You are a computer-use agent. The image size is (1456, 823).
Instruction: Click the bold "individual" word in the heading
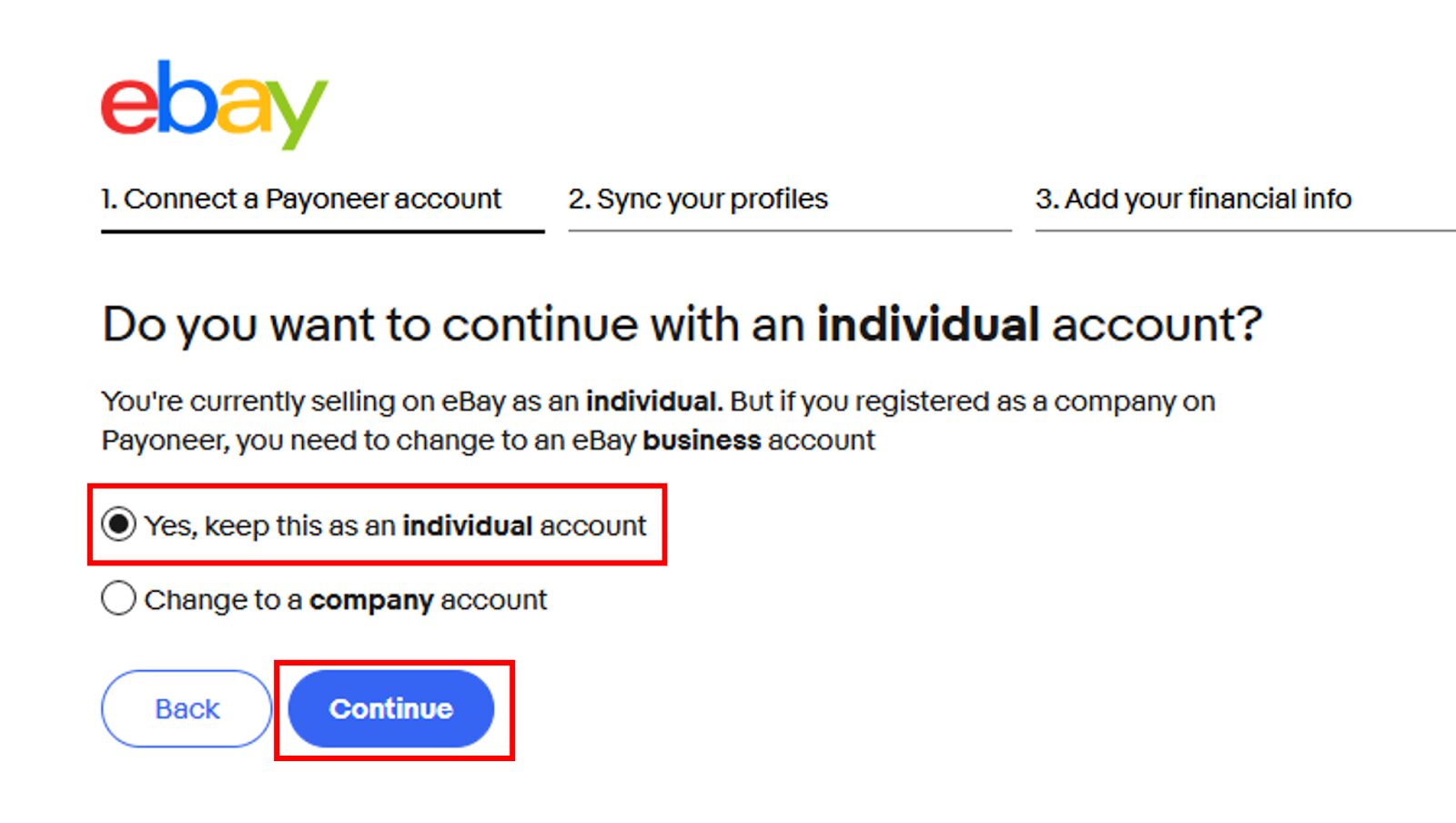928,324
